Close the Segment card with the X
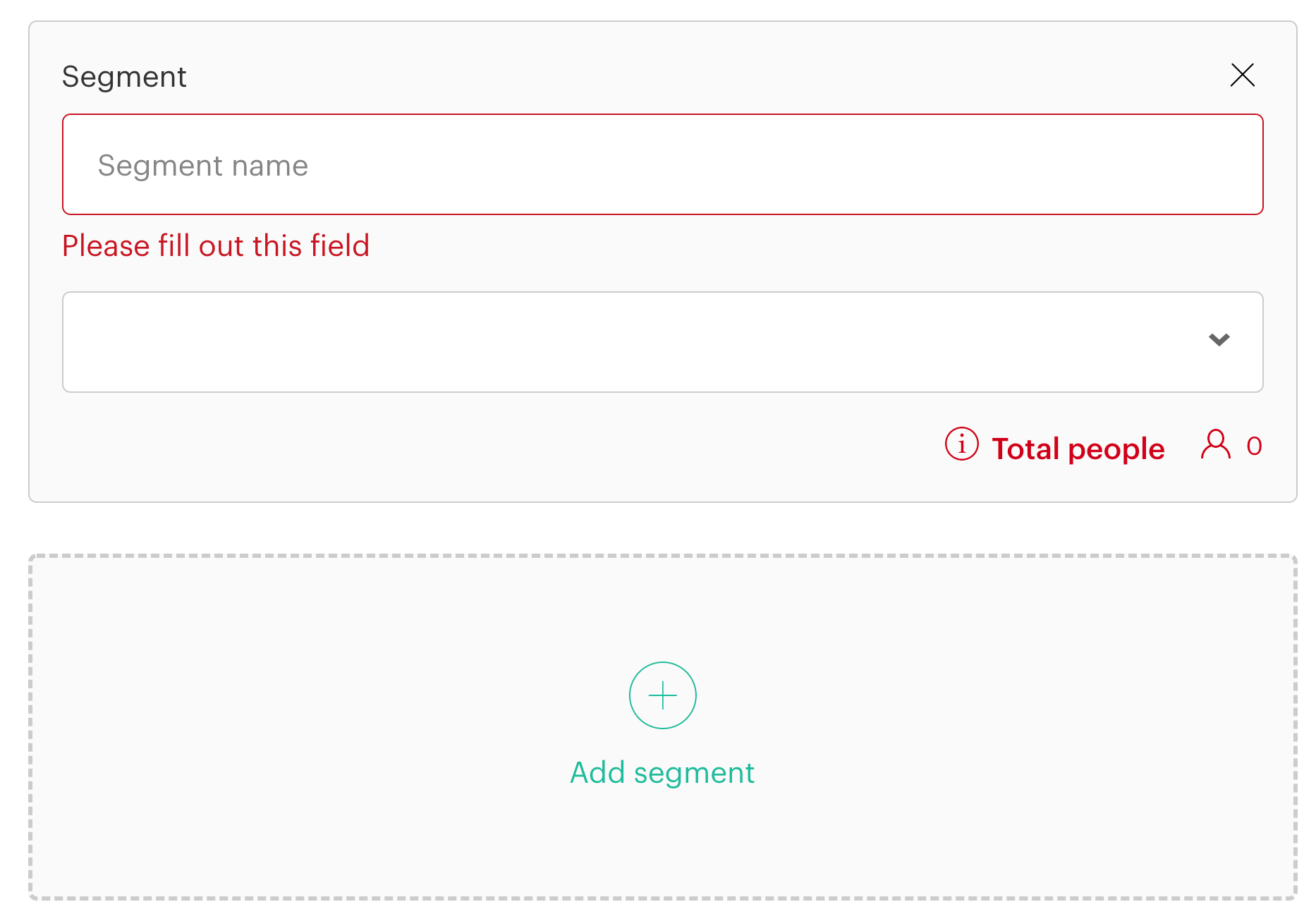The width and height of the screenshot is (1316, 914). [1242, 75]
